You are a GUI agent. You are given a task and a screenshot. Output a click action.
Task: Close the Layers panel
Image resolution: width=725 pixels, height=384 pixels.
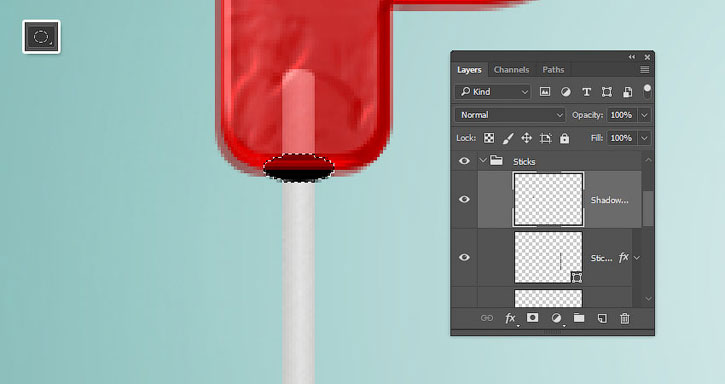pos(647,57)
